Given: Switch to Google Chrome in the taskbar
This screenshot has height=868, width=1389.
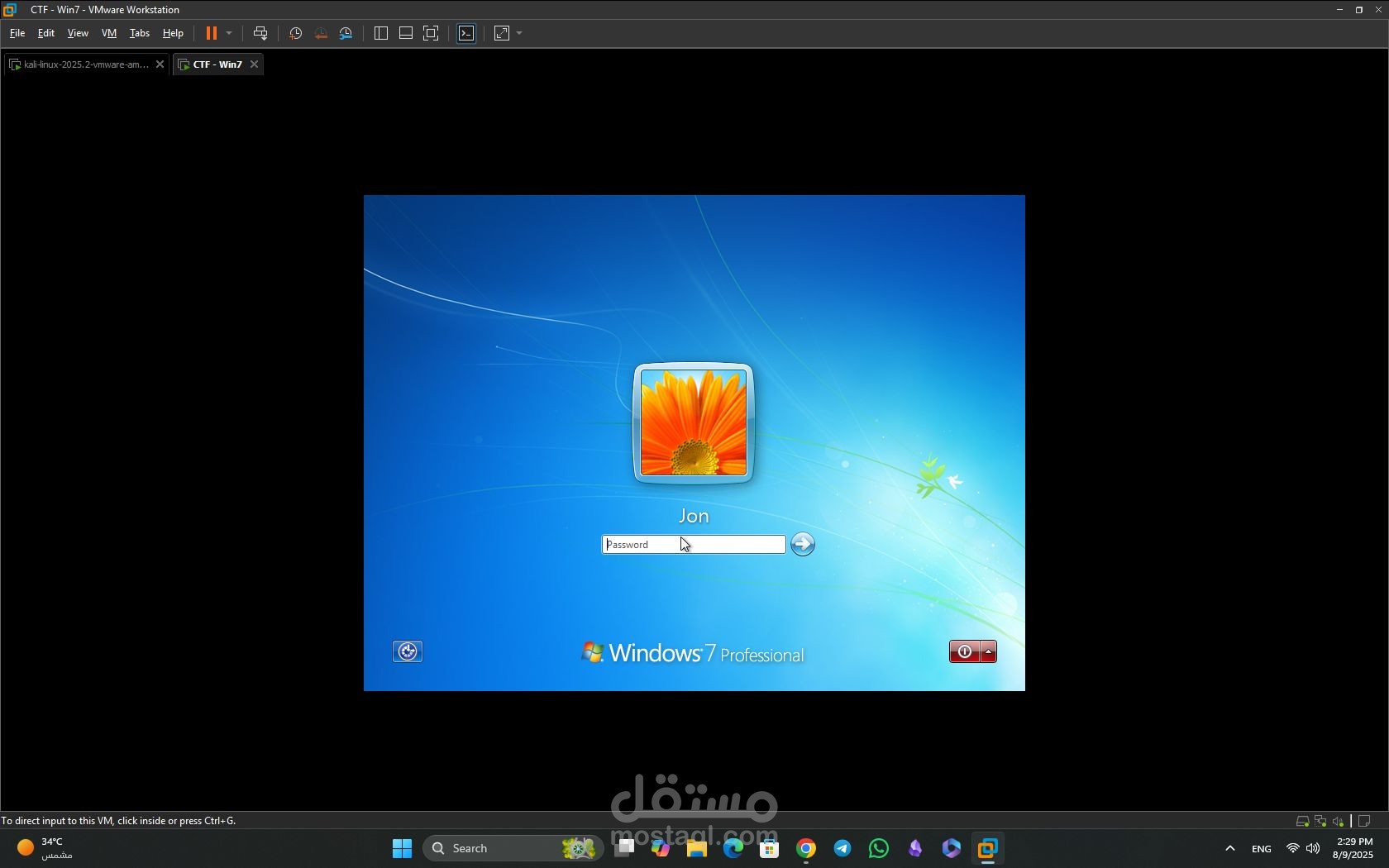Looking at the screenshot, I should [806, 848].
